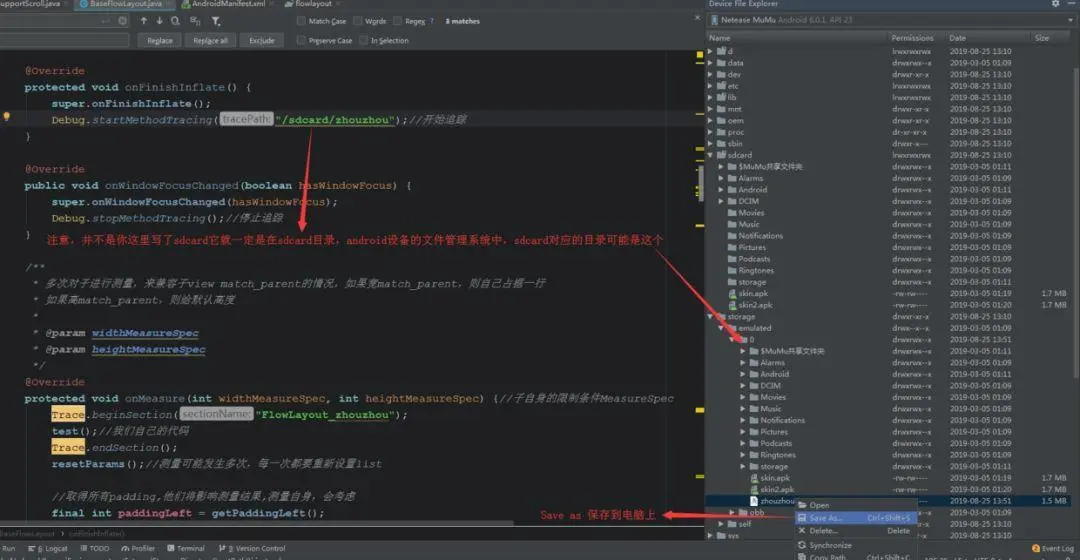Open the find filter funnel options

click(x=216, y=21)
